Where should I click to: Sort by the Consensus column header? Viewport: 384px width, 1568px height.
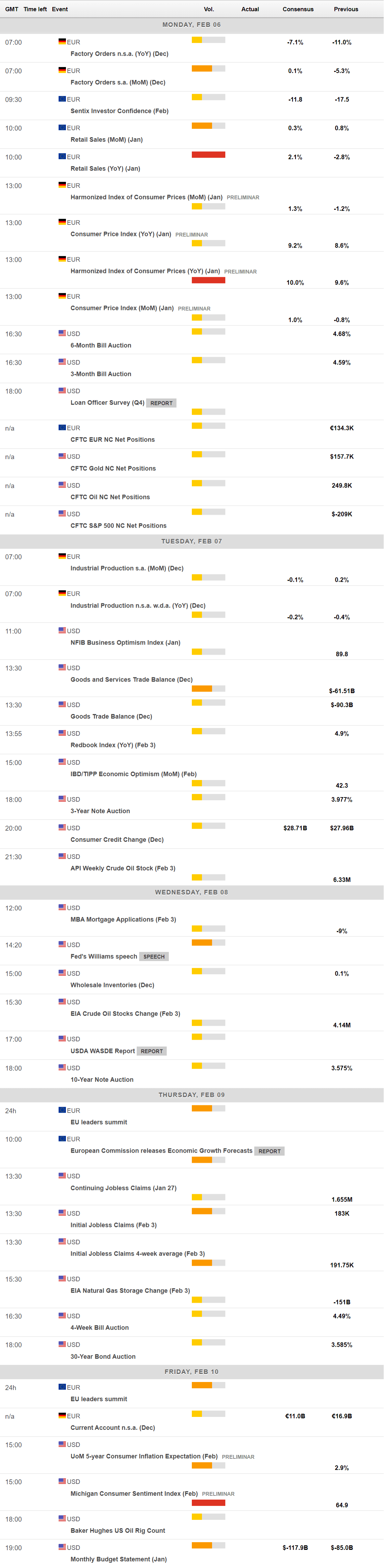[x=298, y=9]
